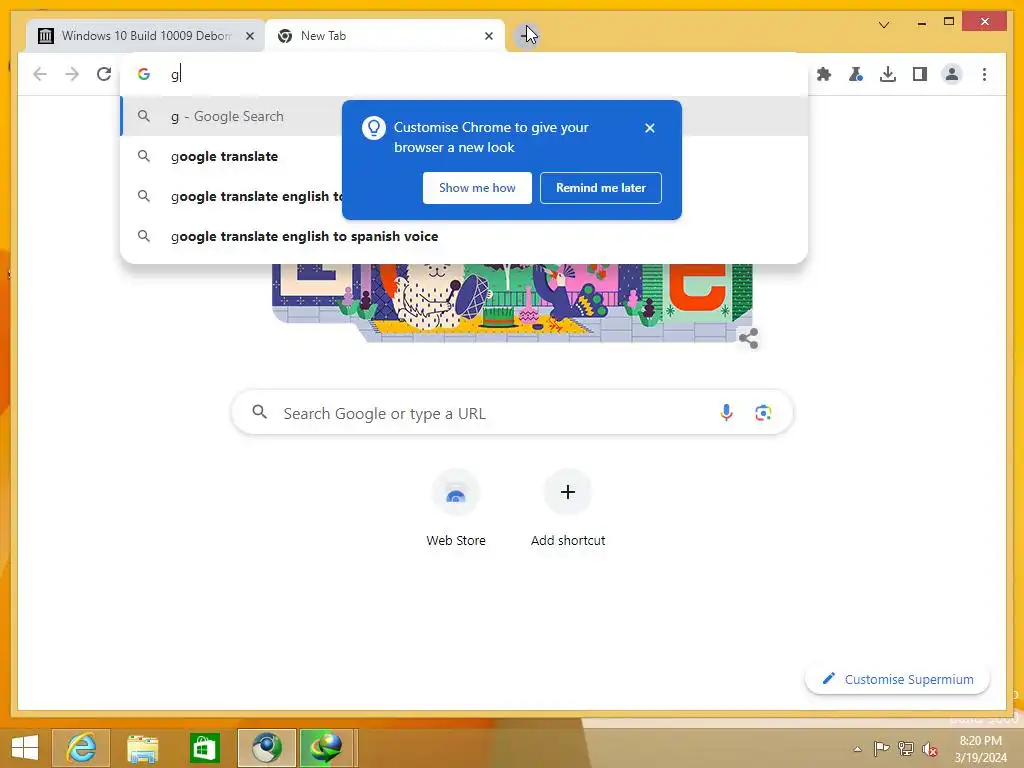This screenshot has width=1024, height=768.
Task: Click the Show me how button
Action: tap(477, 188)
